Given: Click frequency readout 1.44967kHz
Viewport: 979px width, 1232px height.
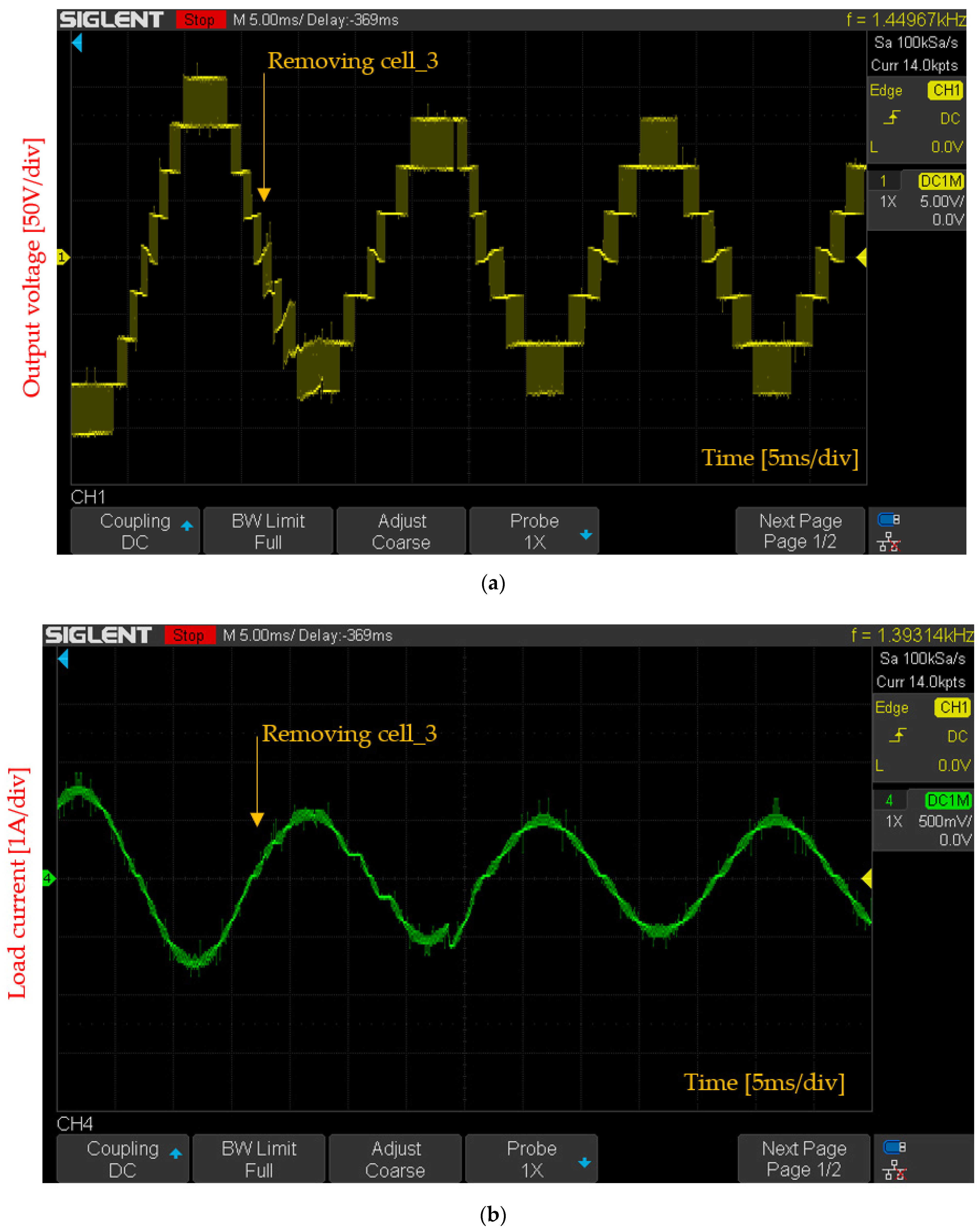Looking at the screenshot, I should (x=906, y=20).
